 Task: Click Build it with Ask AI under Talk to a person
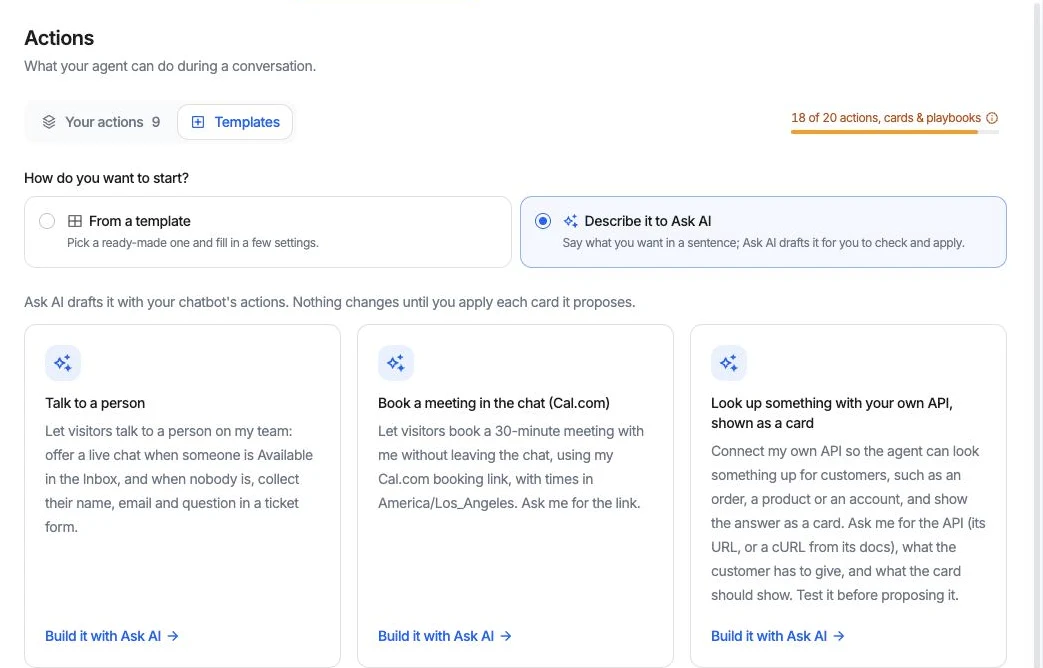112,636
